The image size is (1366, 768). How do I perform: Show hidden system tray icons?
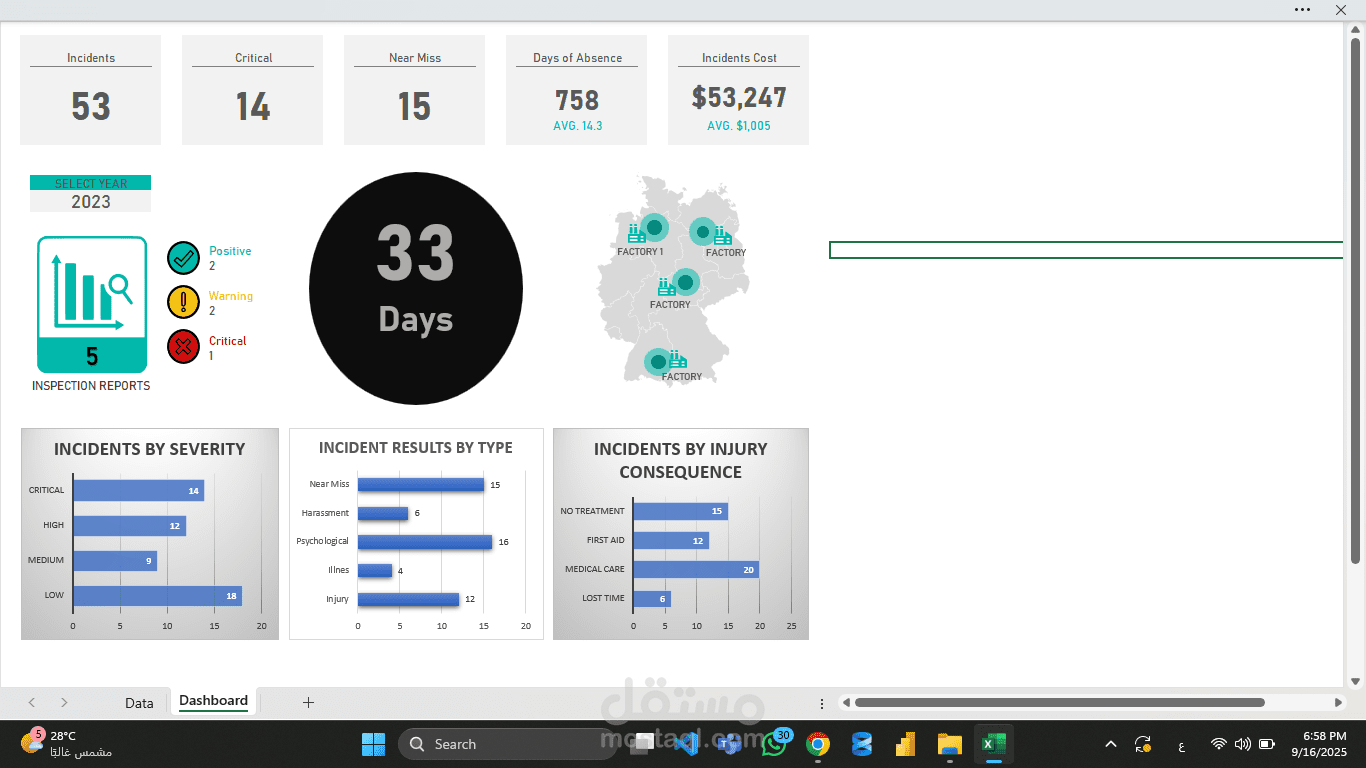point(1110,744)
